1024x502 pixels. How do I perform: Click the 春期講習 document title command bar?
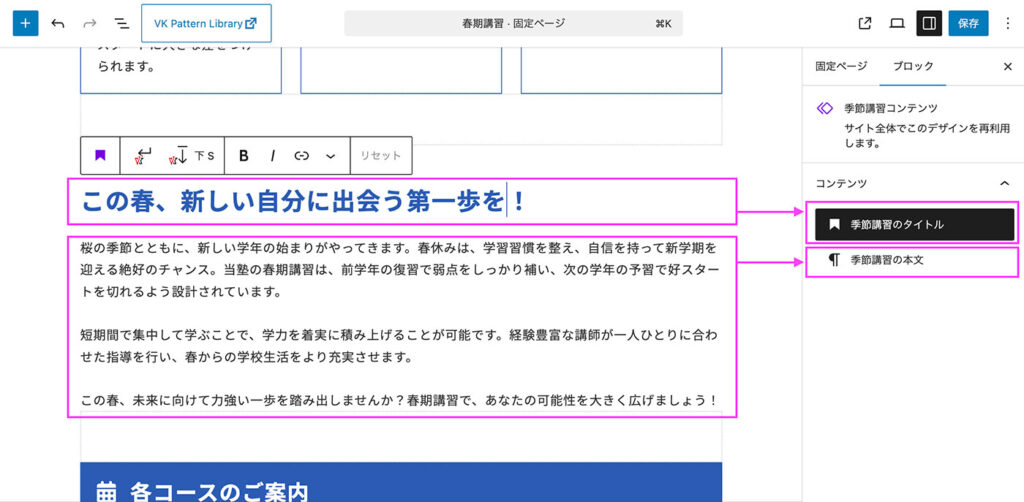click(x=512, y=23)
